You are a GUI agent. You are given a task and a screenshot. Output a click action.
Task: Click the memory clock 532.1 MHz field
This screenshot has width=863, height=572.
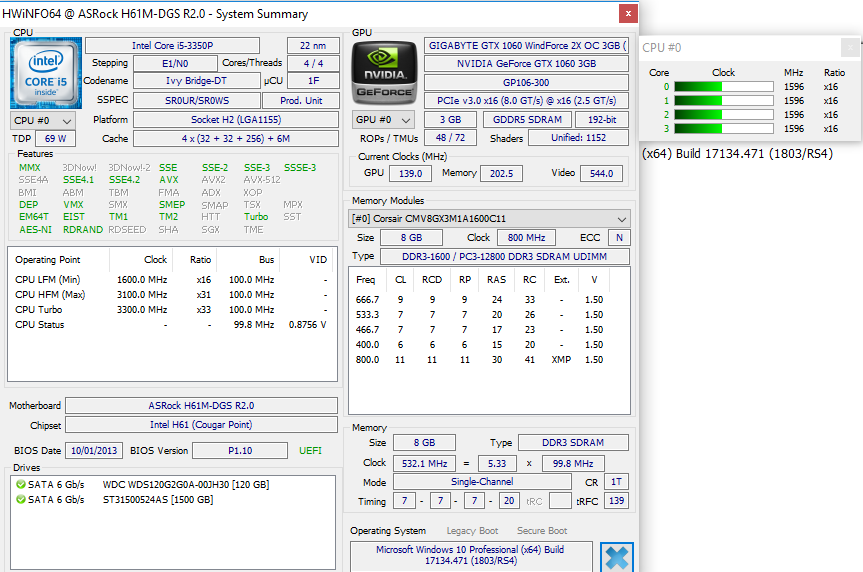pos(424,464)
